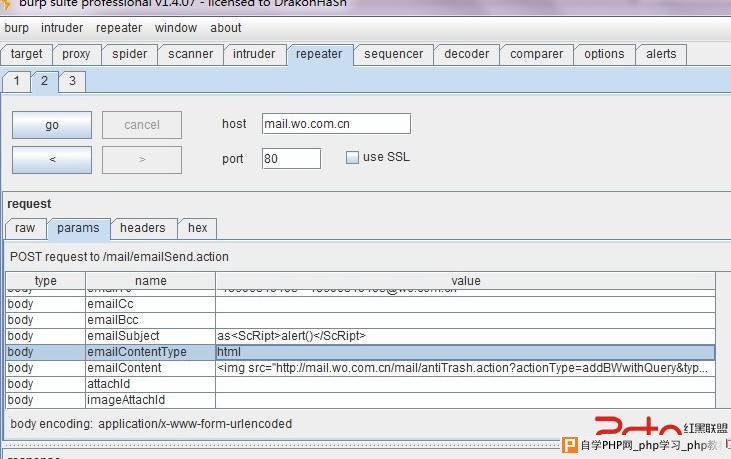Switch to the alerts tab

pos(661,54)
